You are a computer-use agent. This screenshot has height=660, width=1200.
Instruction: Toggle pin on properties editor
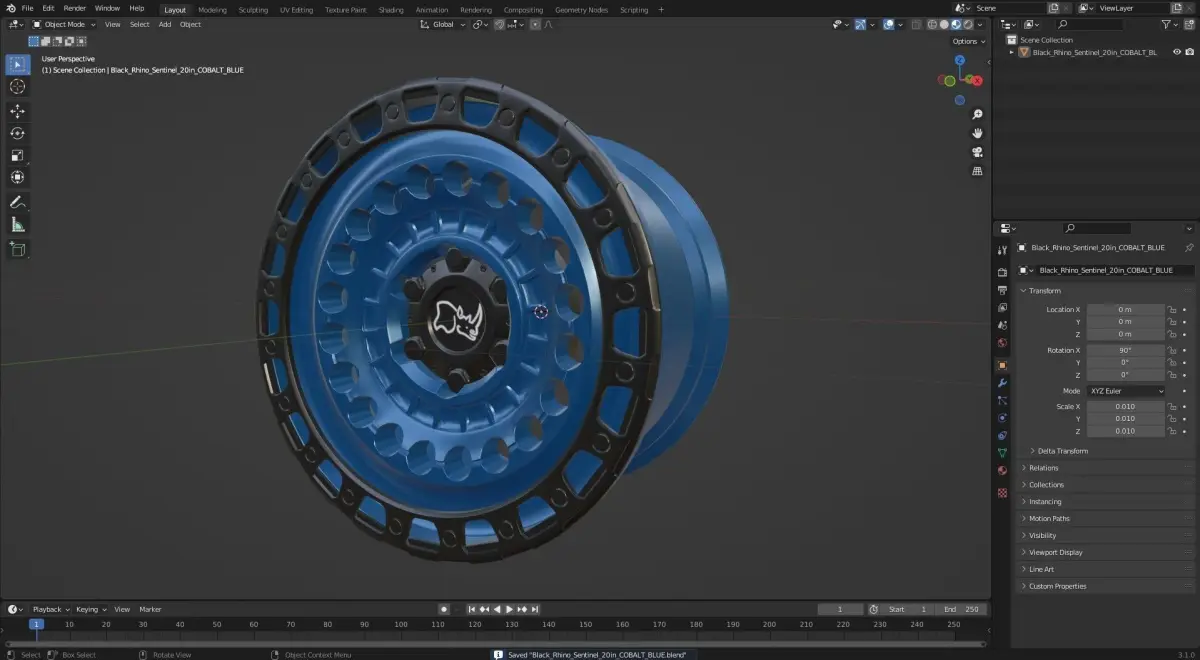(1188, 247)
